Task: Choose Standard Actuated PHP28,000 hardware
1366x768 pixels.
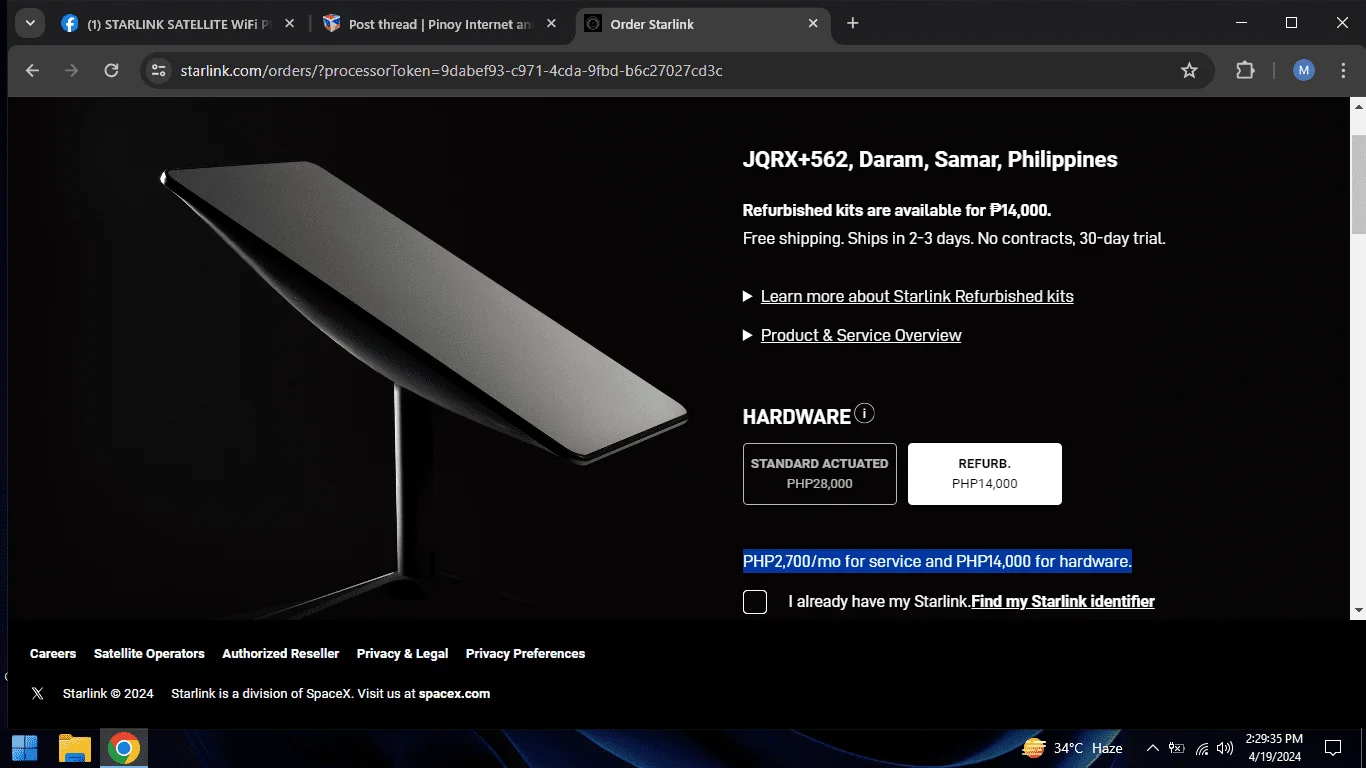Action: (x=820, y=474)
